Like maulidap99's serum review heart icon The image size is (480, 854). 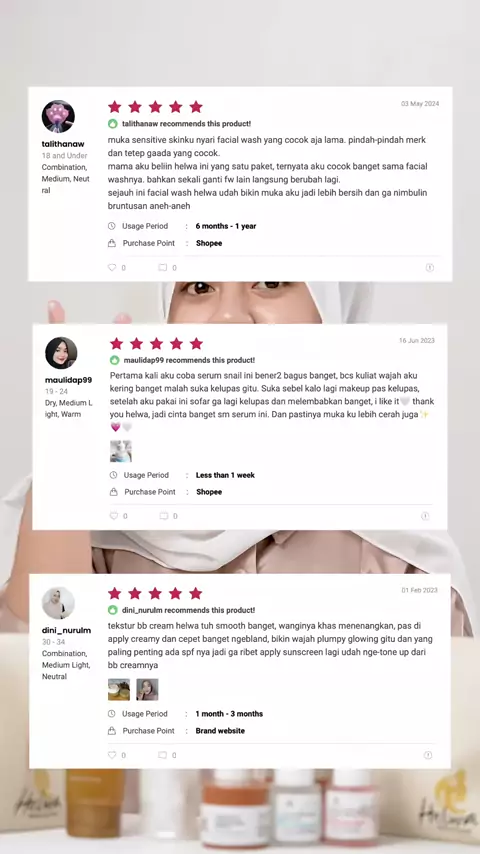click(x=113, y=516)
